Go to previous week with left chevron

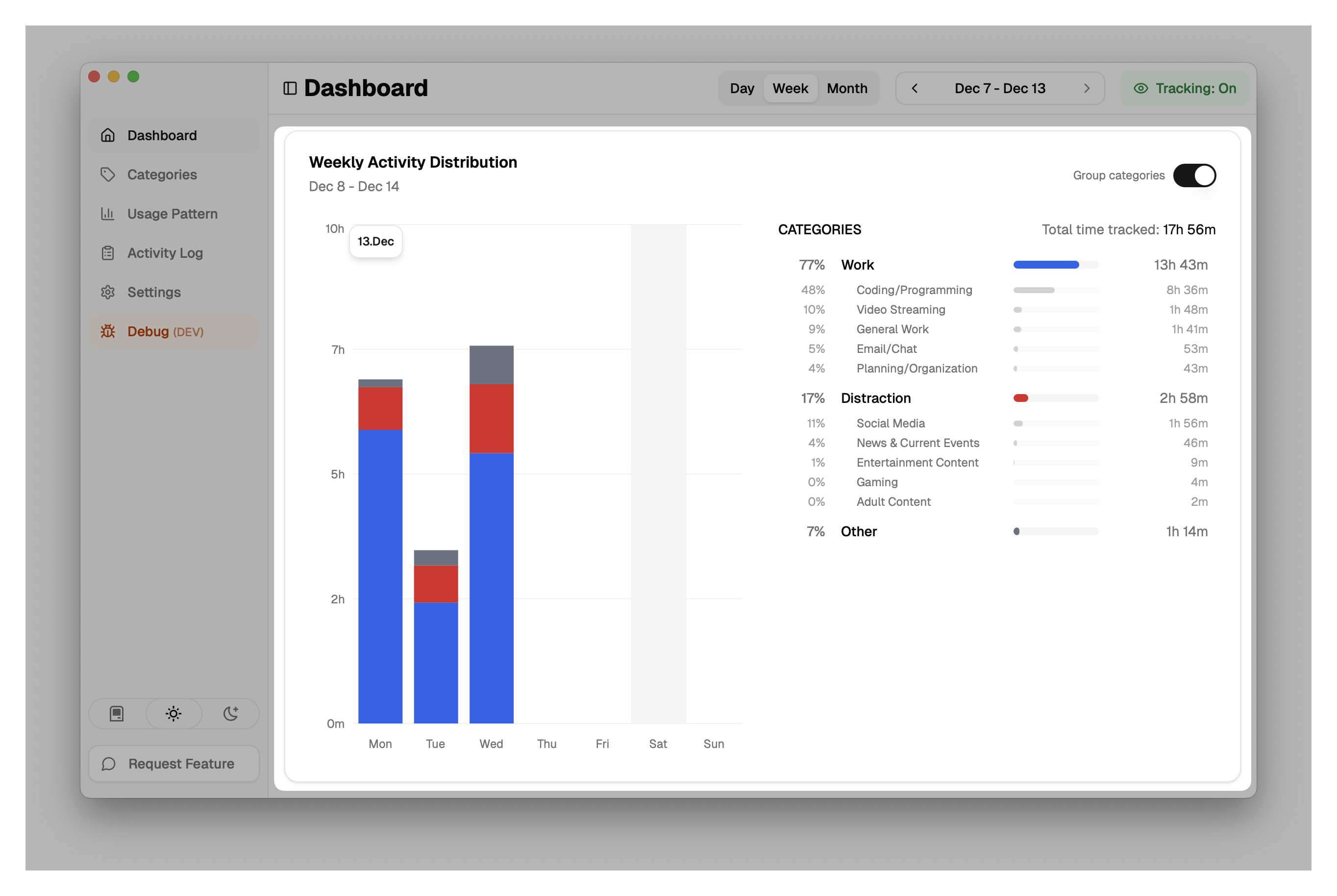pyautogui.click(x=914, y=89)
